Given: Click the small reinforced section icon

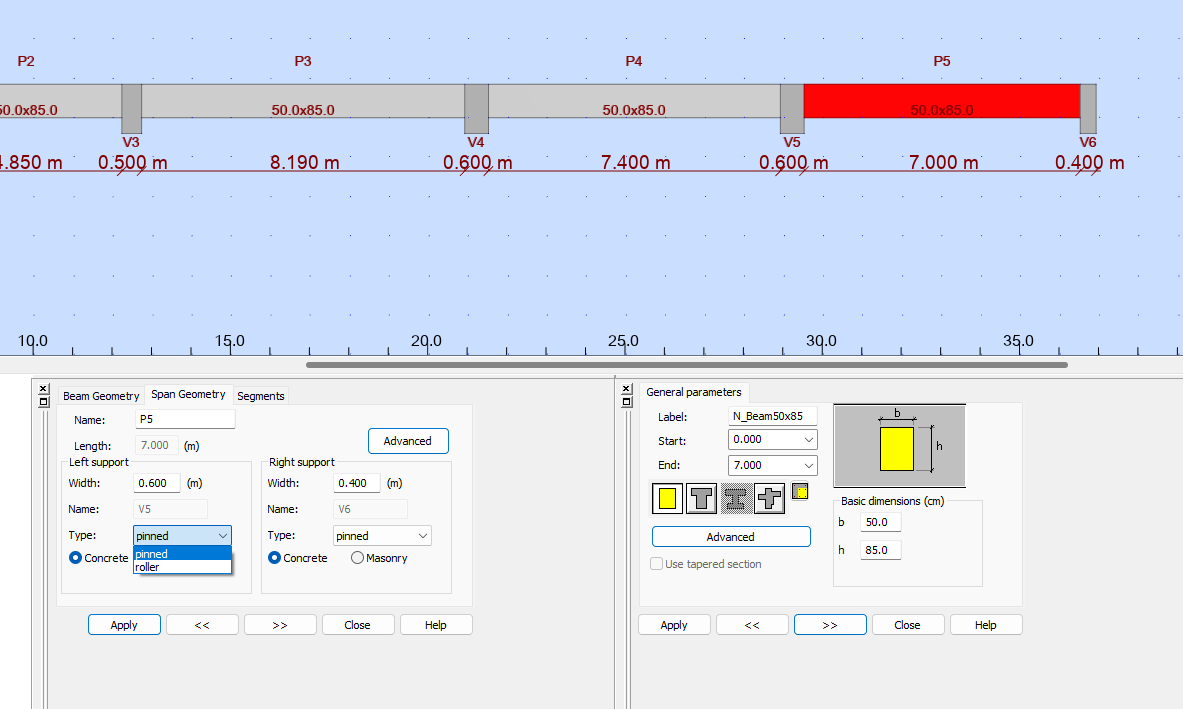Looking at the screenshot, I should click(800, 492).
